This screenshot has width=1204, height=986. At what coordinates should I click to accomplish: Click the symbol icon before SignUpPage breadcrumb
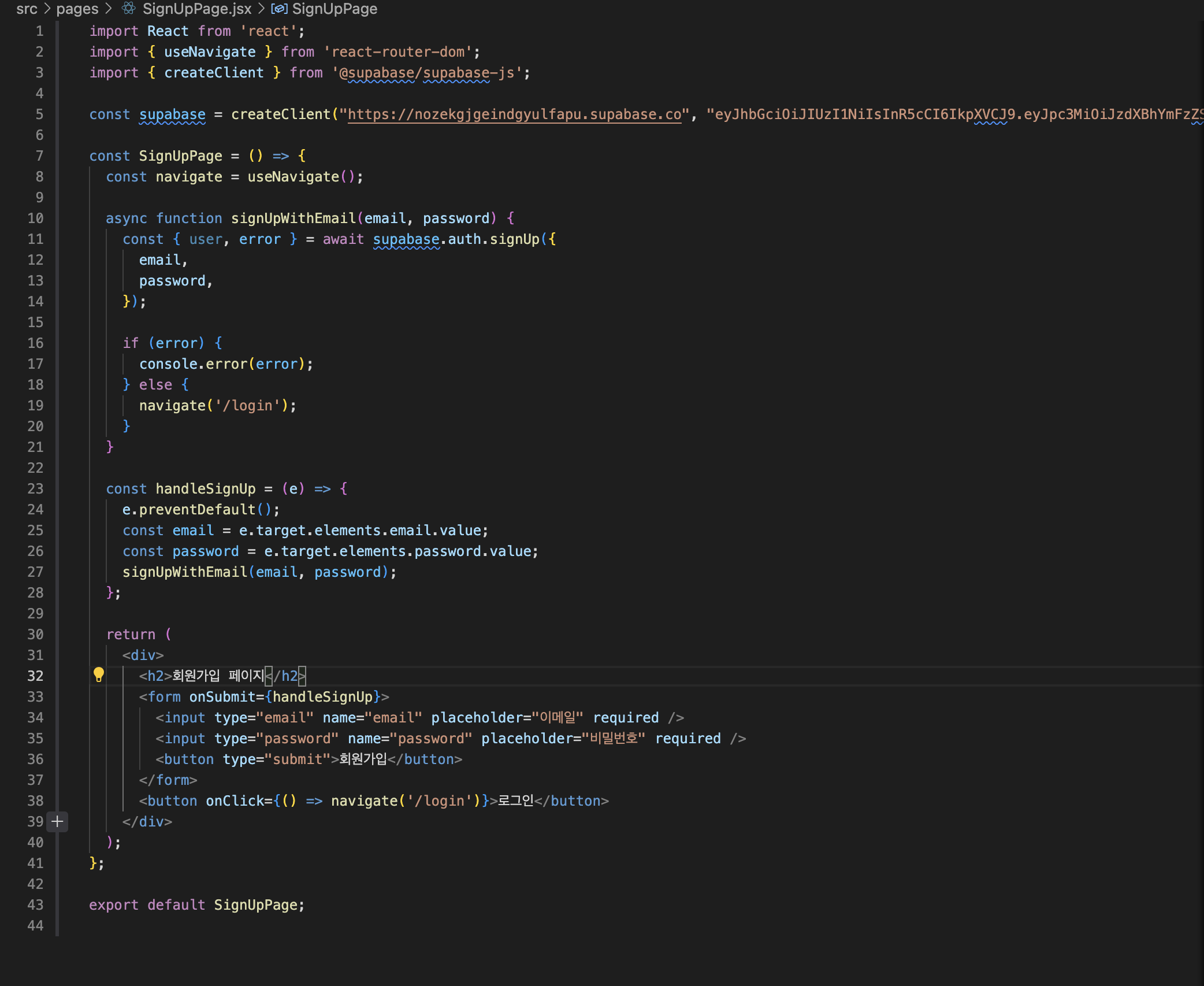(279, 9)
